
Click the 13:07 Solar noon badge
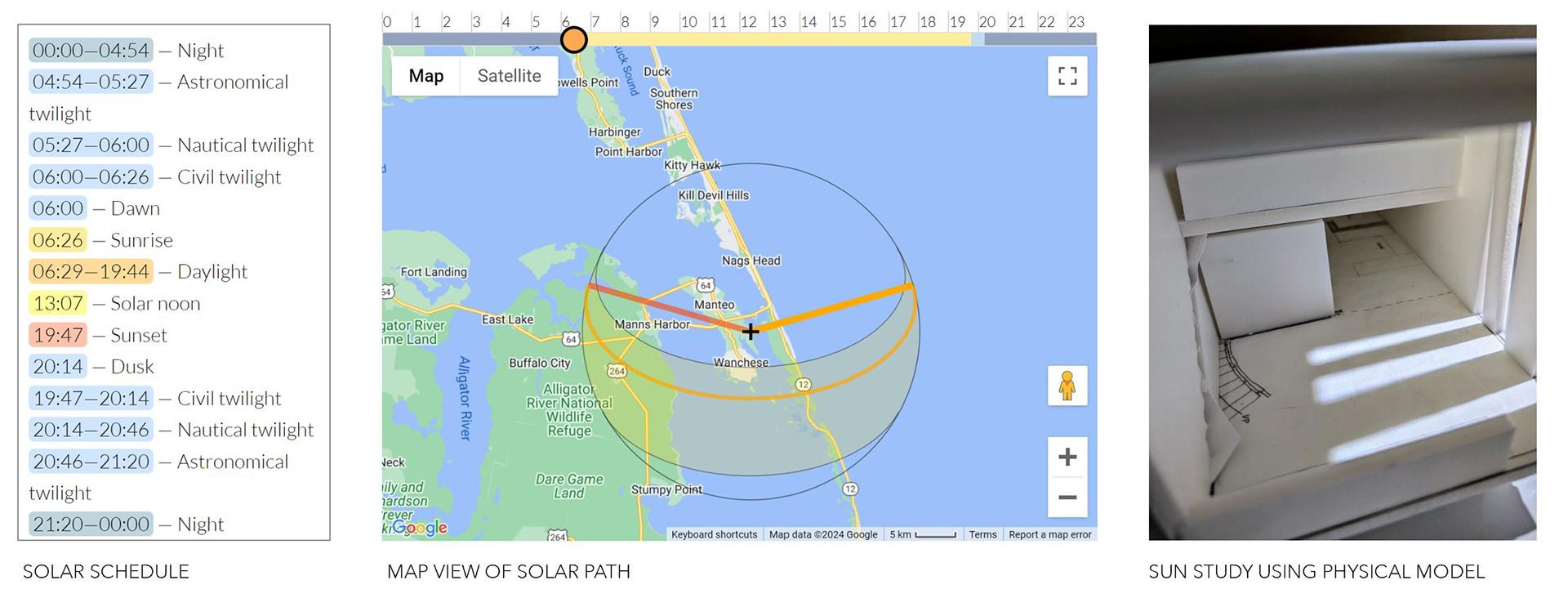[58, 303]
